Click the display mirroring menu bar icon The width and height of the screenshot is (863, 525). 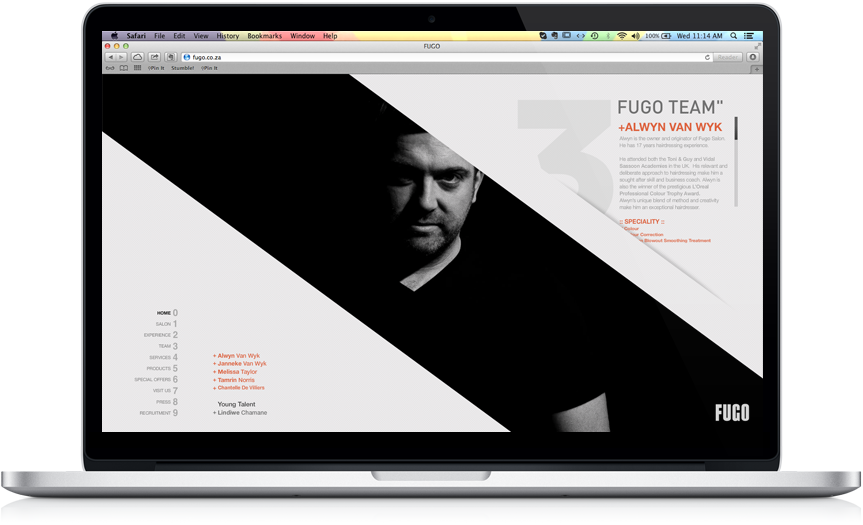[x=566, y=36]
